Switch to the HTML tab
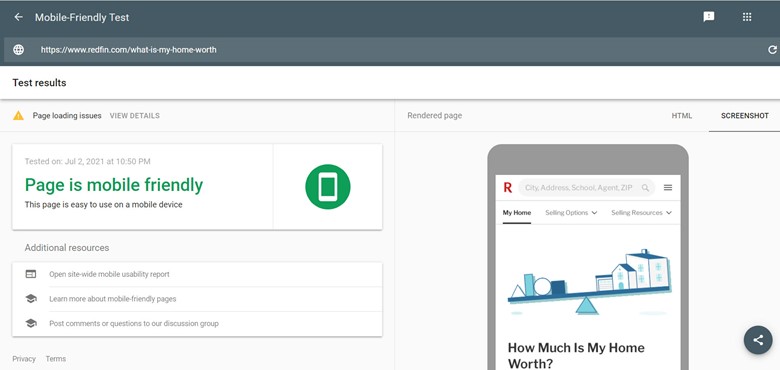The height and width of the screenshot is (370, 780). coord(682,115)
